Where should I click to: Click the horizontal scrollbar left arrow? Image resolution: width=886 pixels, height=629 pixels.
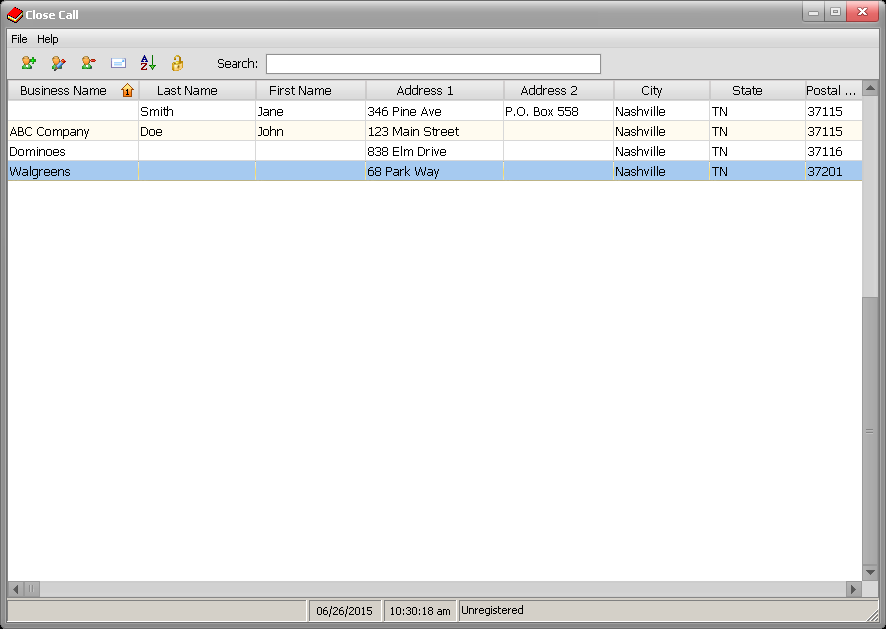pos(15,589)
